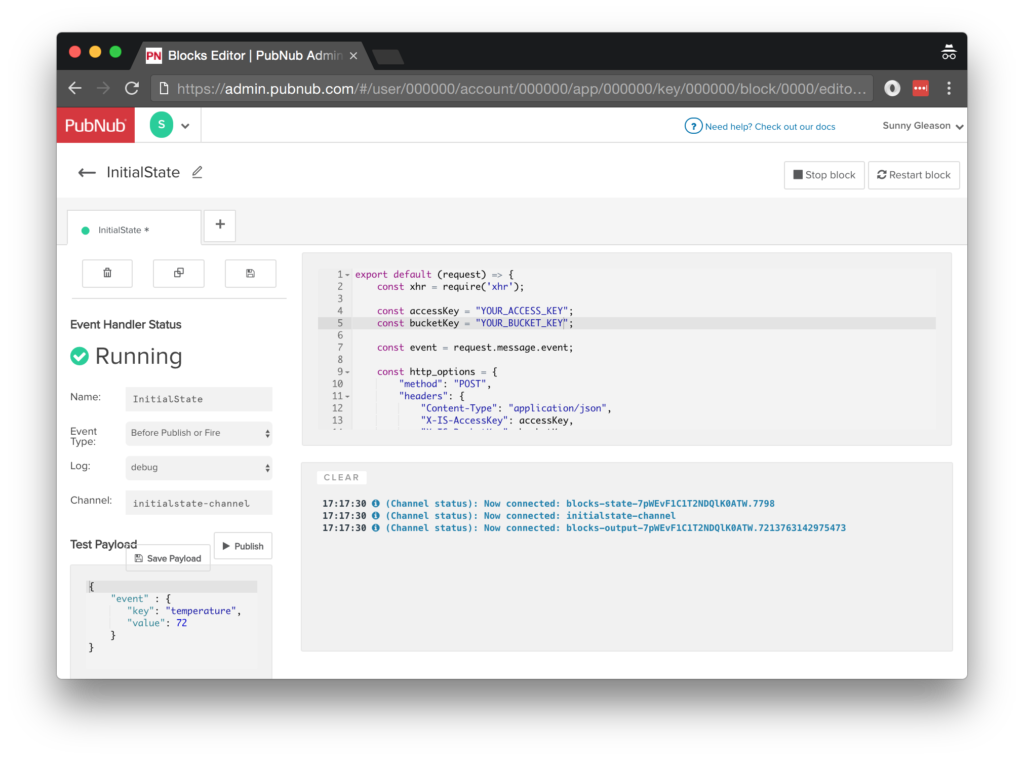This screenshot has width=1024, height=760.
Task: Click the pencil edit icon beside InitialState
Action: tap(197, 172)
